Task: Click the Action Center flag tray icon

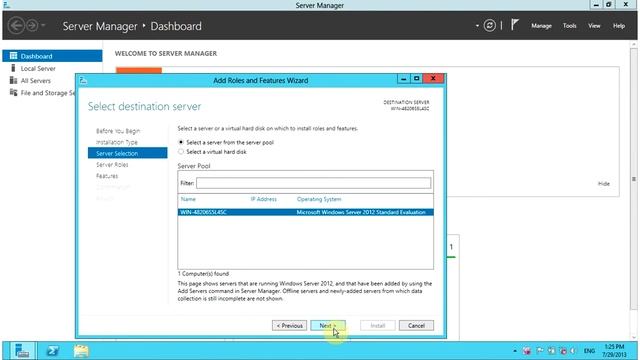Action: point(540,351)
